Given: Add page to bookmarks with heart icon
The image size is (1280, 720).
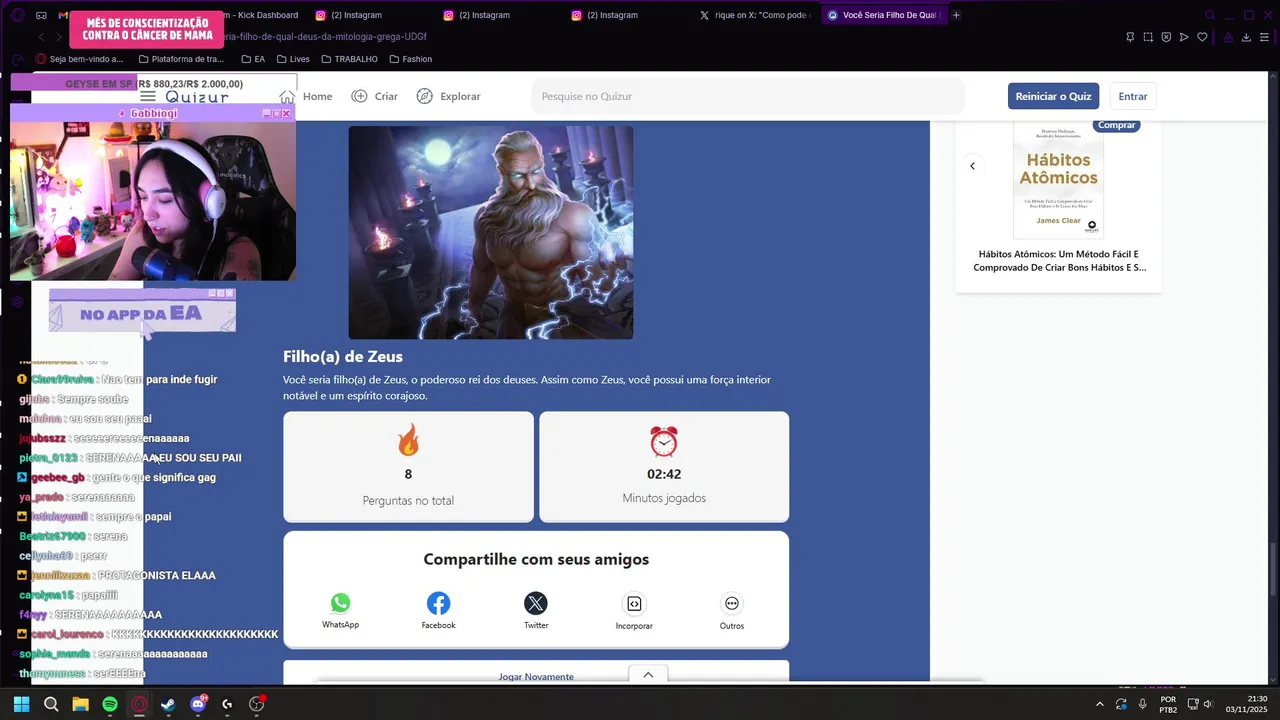Looking at the screenshot, I should pyautogui.click(x=1202, y=37).
